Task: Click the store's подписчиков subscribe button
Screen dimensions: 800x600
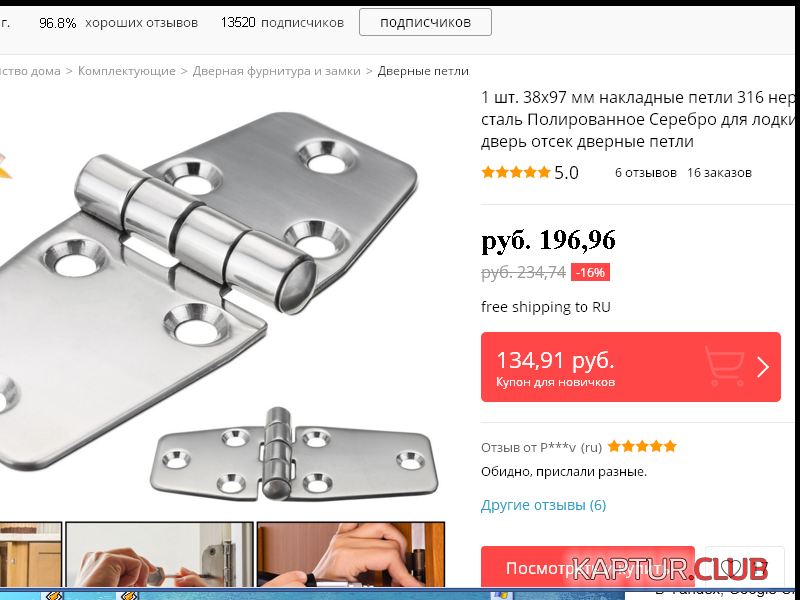Action: (x=425, y=22)
